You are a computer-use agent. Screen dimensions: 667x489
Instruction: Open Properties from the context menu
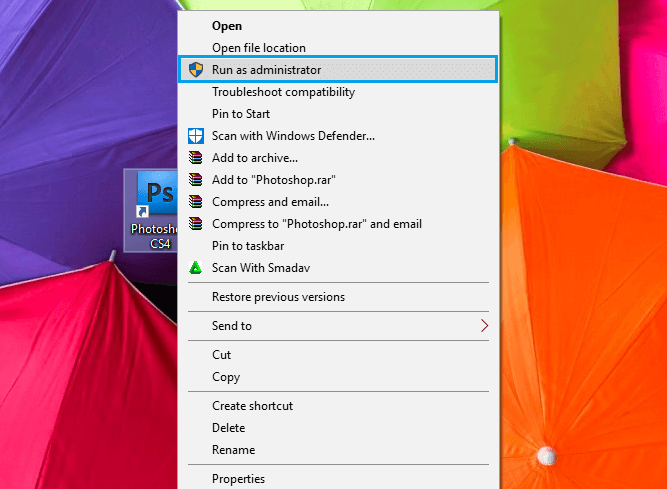(x=338, y=479)
